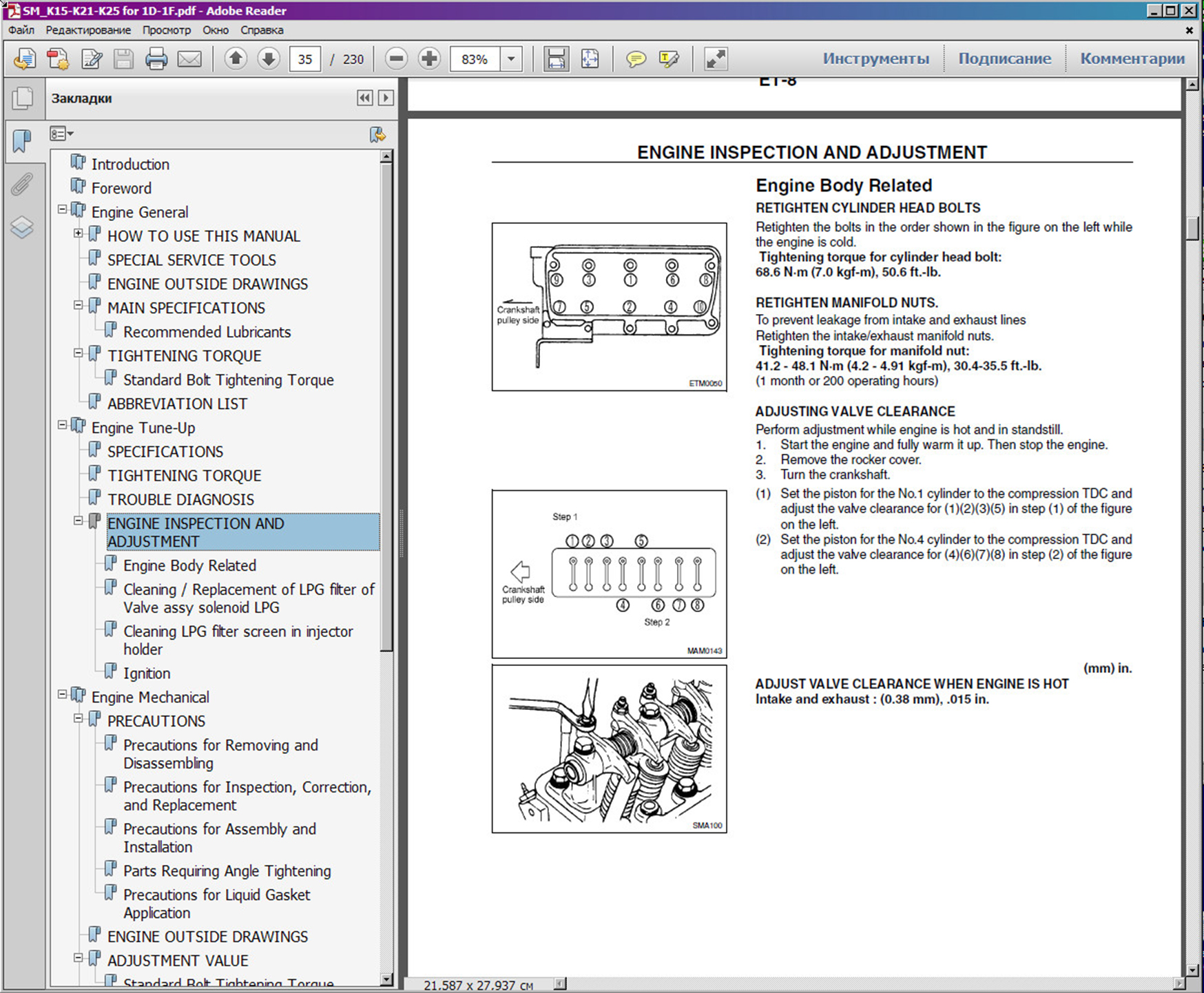Open the Редактирование menu

(x=88, y=30)
